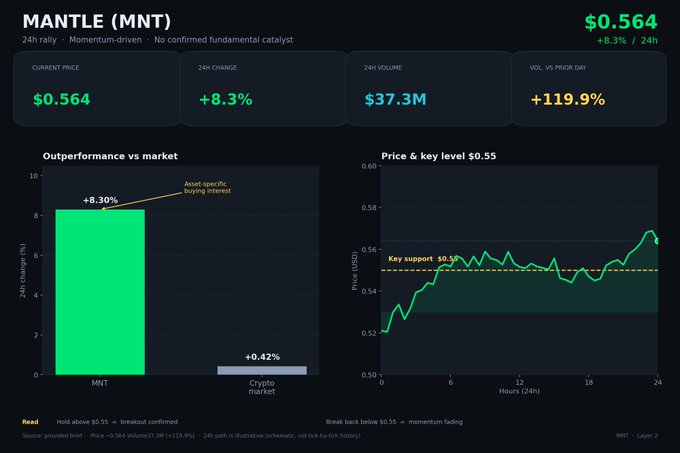Click the 'Asset-specific buying interest' annotation
680x453 pixels.
tap(207, 187)
